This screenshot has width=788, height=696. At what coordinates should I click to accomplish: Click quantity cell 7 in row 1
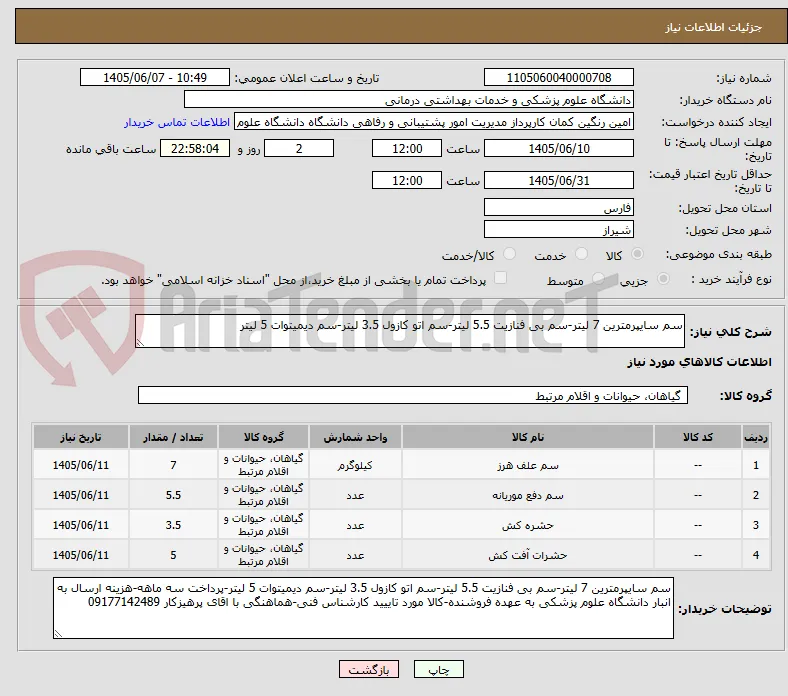pos(173,465)
